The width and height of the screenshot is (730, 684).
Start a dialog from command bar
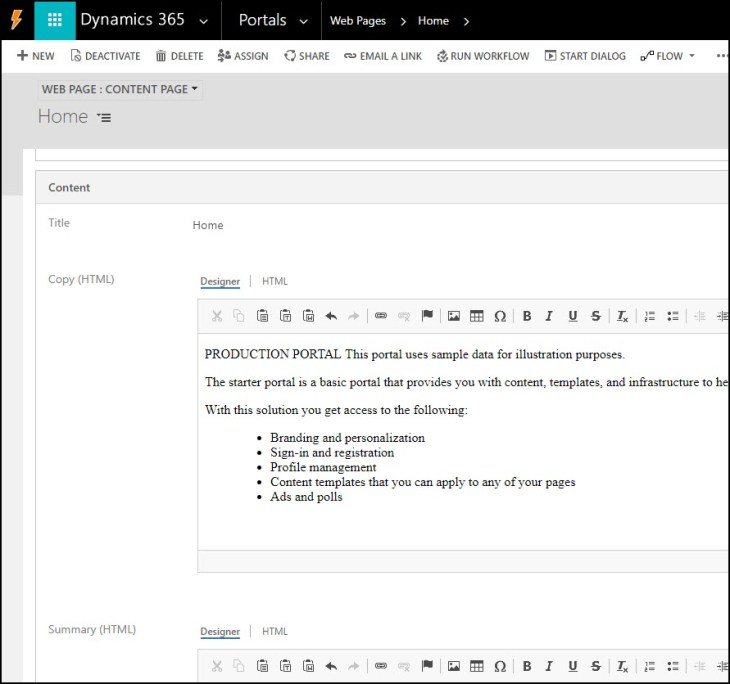(x=585, y=56)
